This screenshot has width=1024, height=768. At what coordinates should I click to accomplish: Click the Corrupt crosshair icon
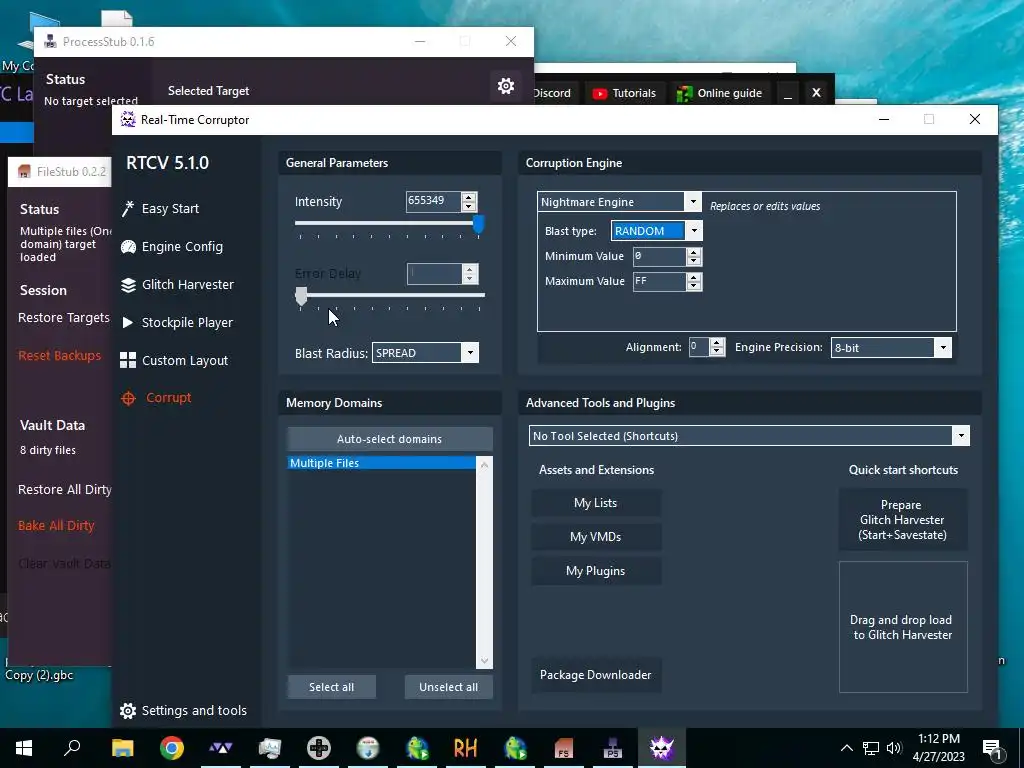point(129,398)
